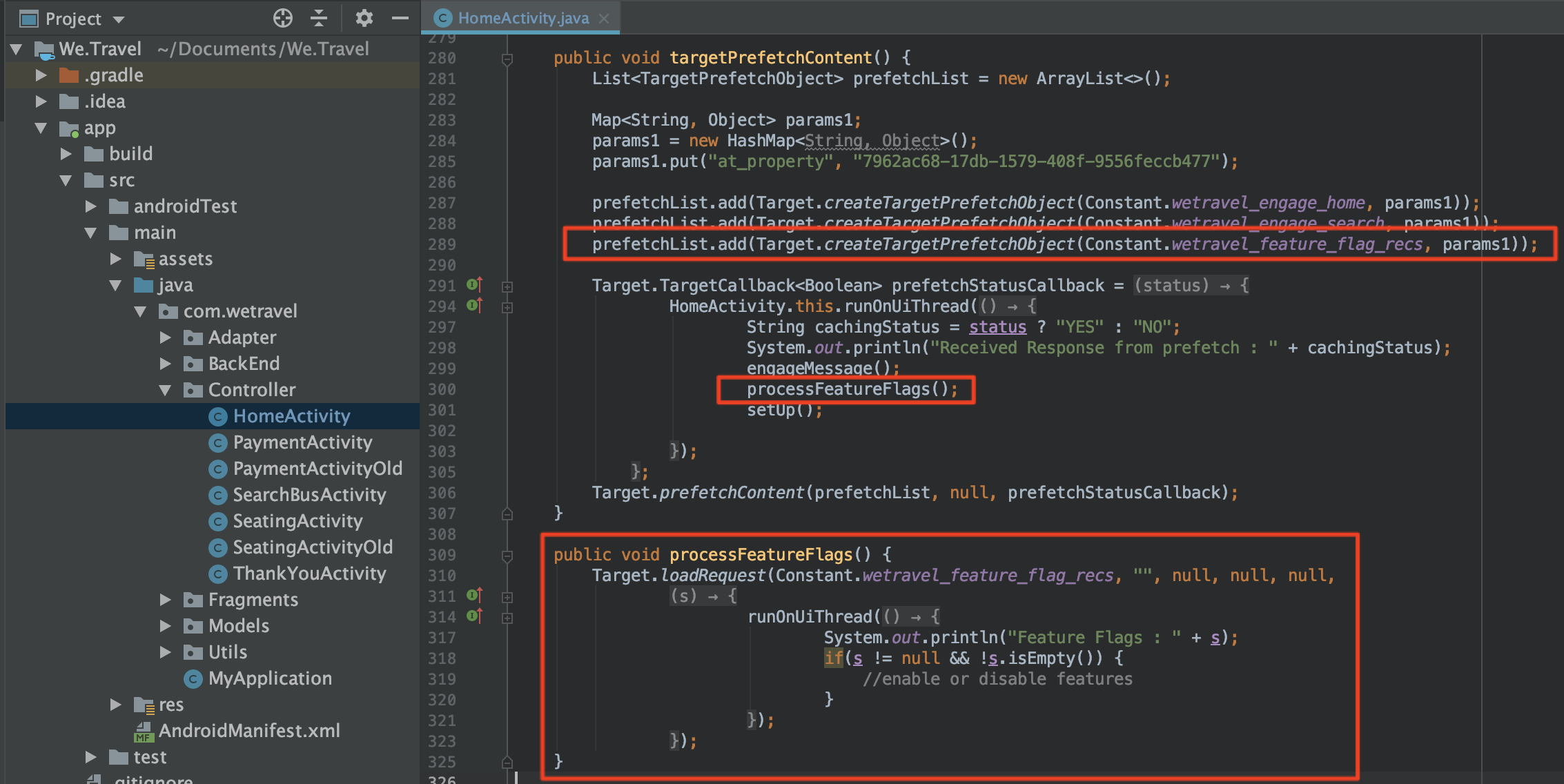1564x784 pixels.
Task: Select MyApplication class in tree
Action: click(x=269, y=678)
